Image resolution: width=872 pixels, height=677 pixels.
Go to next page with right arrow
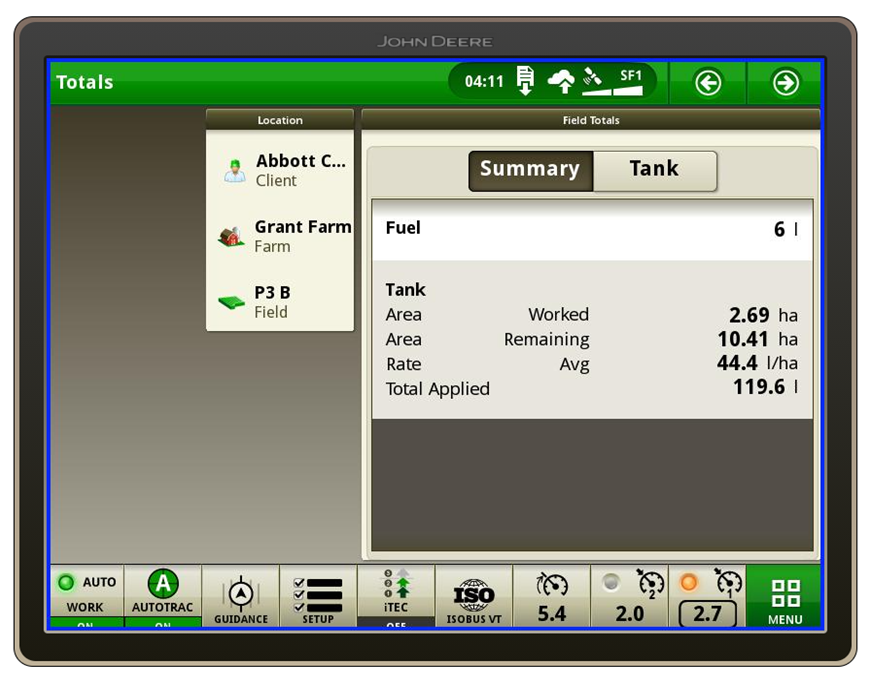(785, 83)
